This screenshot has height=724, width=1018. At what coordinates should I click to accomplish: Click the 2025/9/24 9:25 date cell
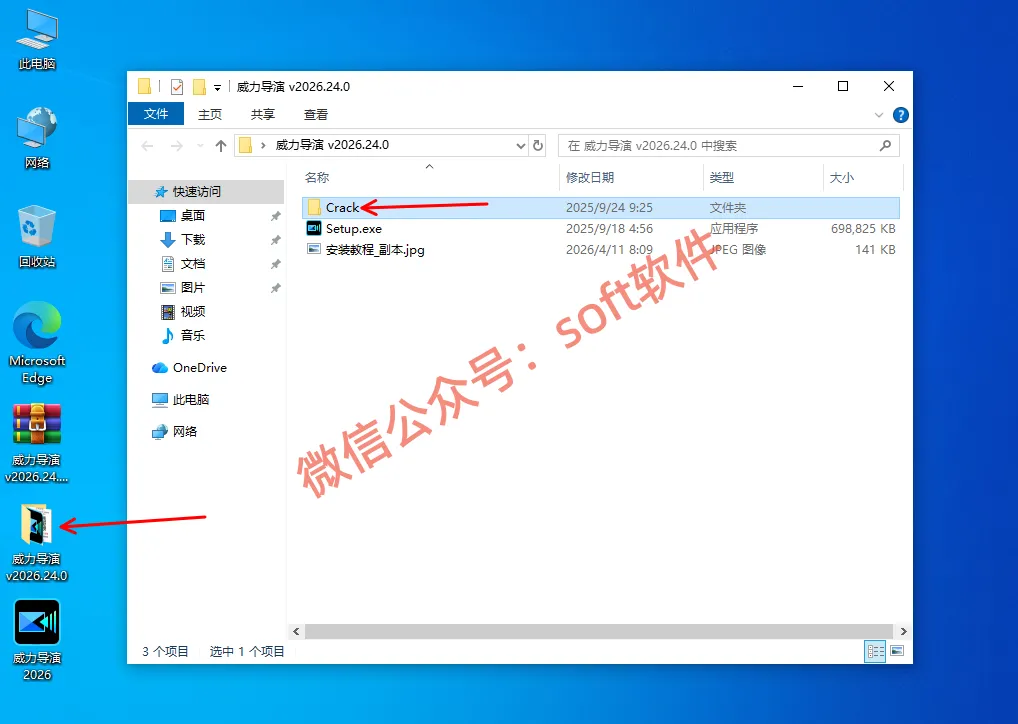pos(609,208)
